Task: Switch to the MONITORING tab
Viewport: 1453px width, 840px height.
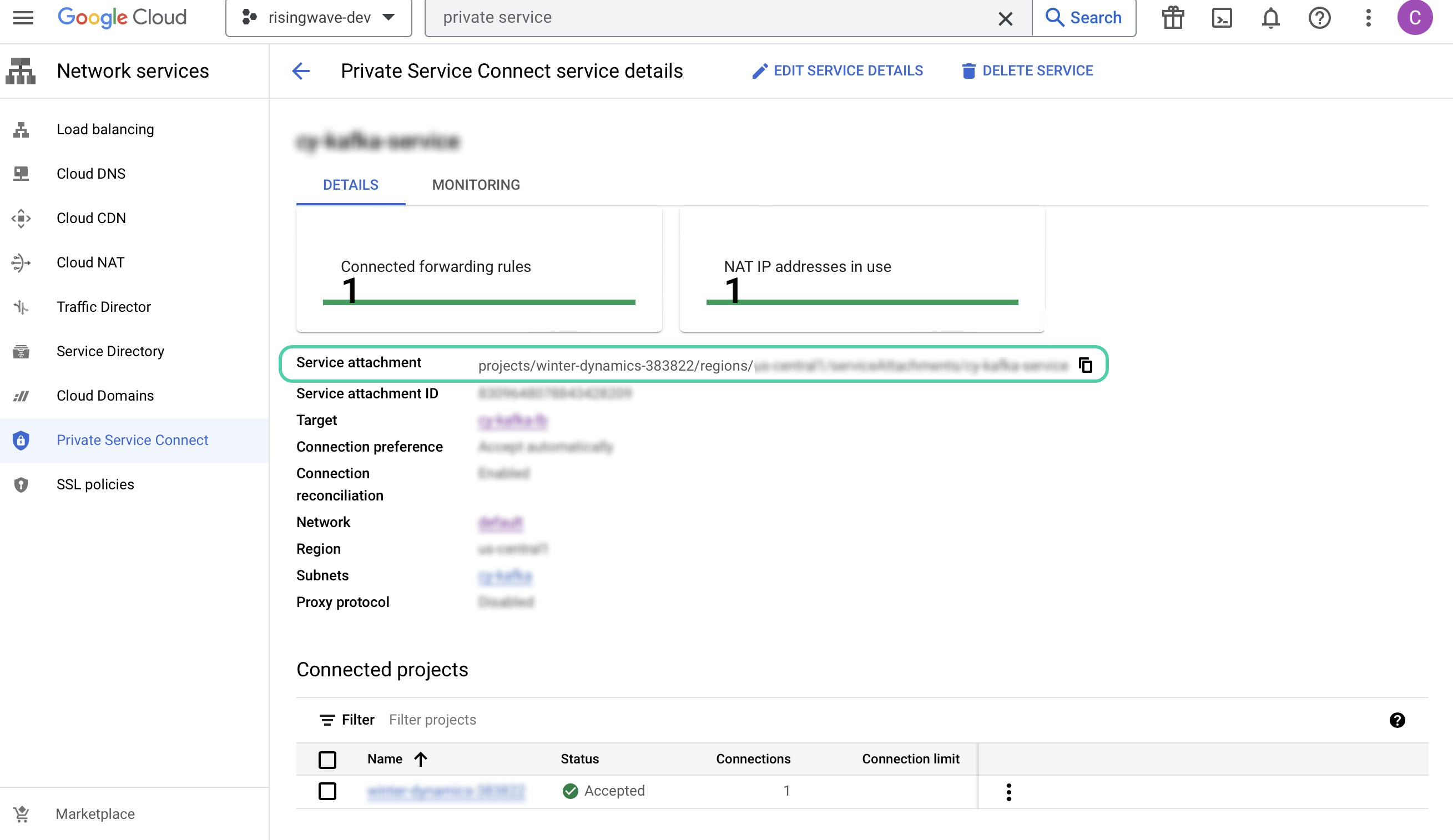Action: click(x=476, y=185)
